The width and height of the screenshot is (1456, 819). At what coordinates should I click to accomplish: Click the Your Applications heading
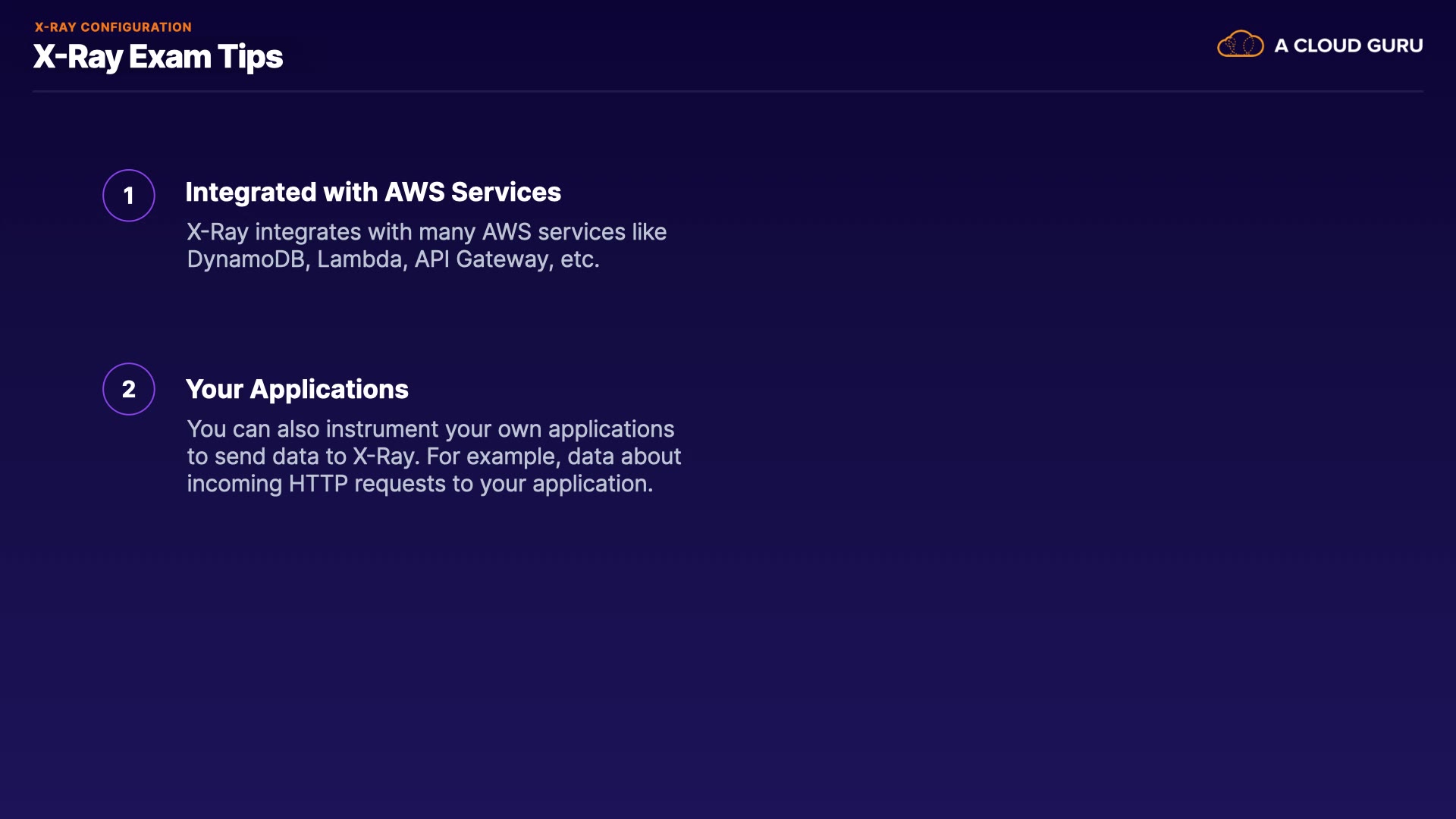click(297, 389)
